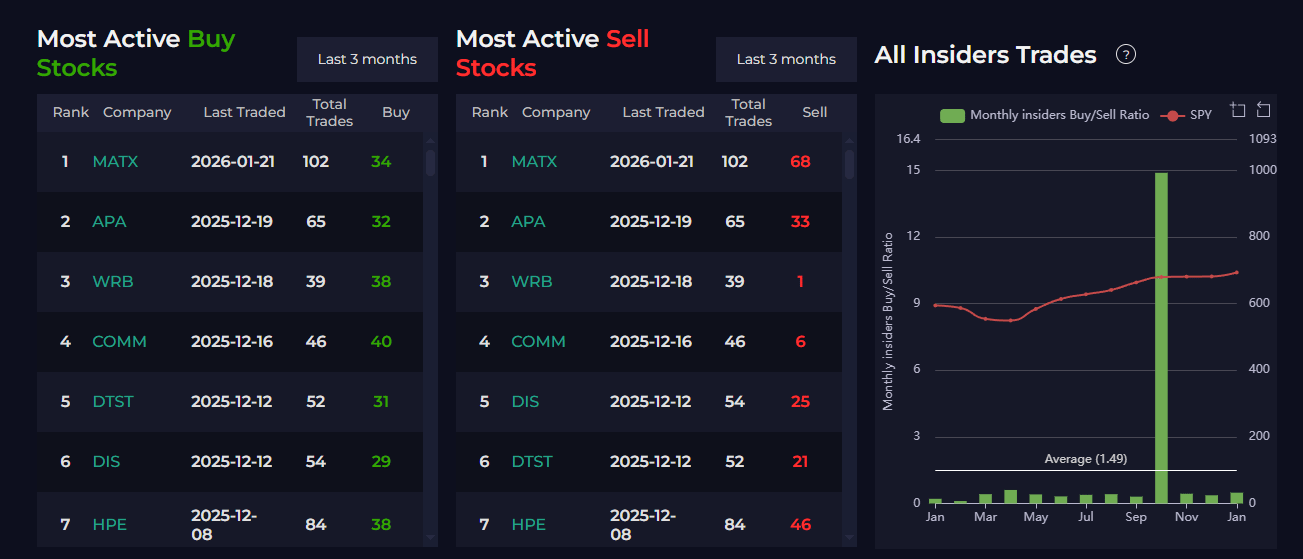Open DTST ticker in the Buy table

point(113,401)
